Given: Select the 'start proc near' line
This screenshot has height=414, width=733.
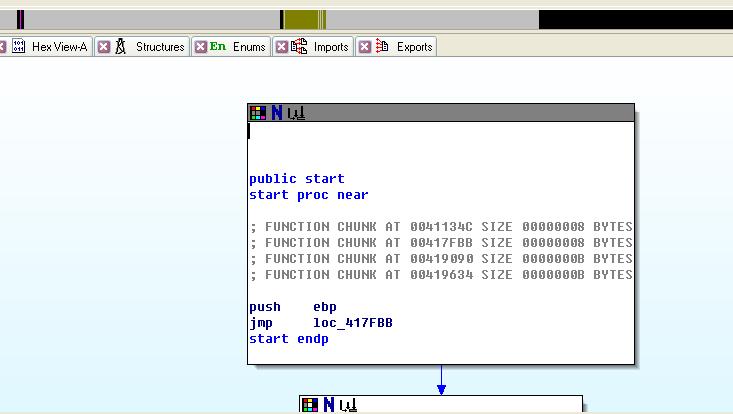Looking at the screenshot, I should click(309, 195).
